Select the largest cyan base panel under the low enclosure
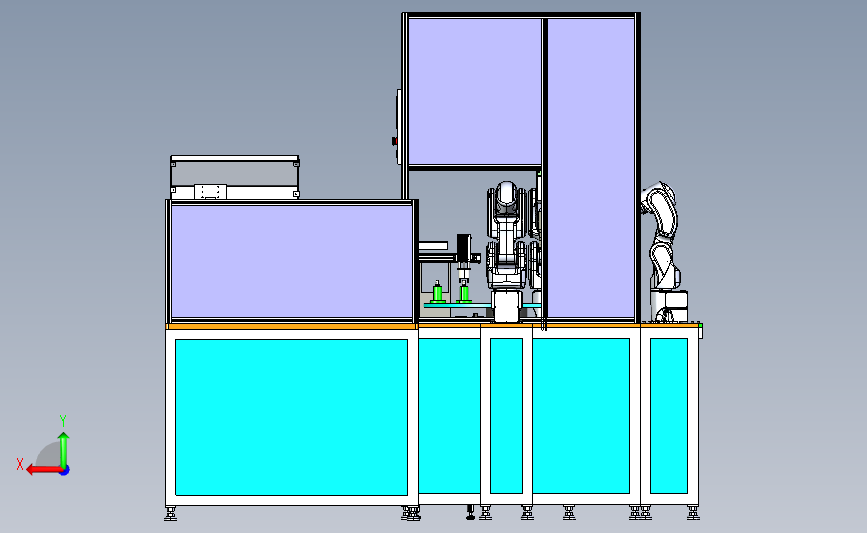 (x=291, y=417)
